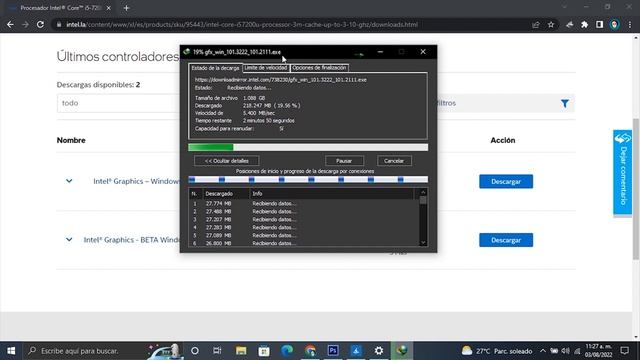Open Cortana circle icon on taskbar
Image resolution: width=640 pixels, height=360 pixels.
(x=195, y=351)
